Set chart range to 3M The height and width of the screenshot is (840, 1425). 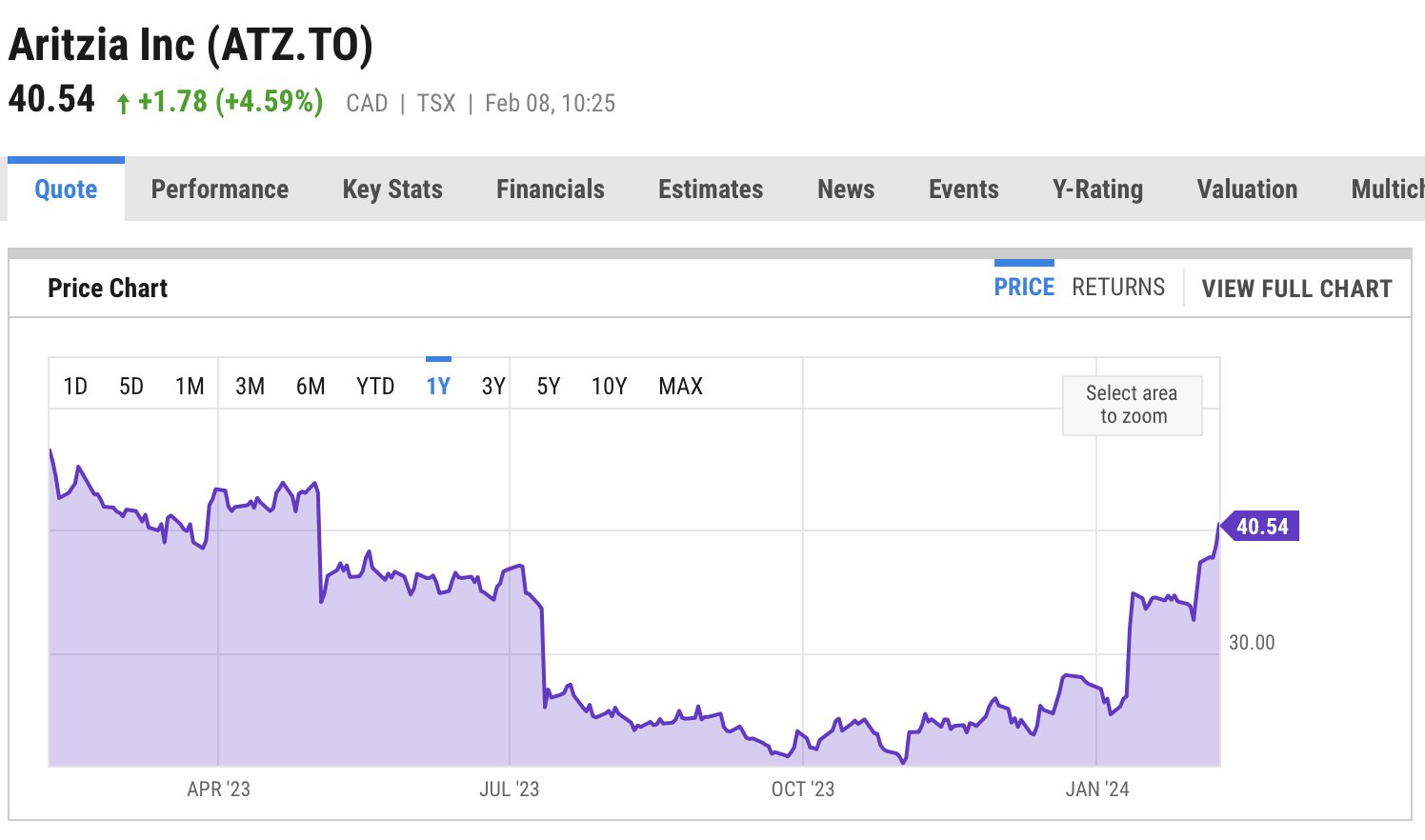pyautogui.click(x=251, y=387)
